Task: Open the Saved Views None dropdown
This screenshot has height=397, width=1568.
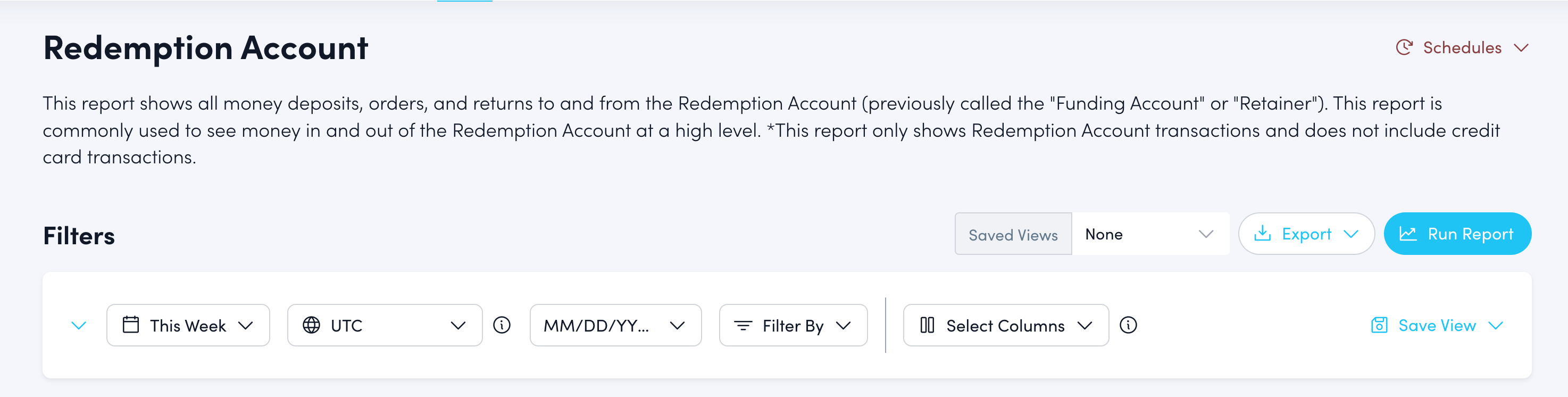Action: point(1149,234)
